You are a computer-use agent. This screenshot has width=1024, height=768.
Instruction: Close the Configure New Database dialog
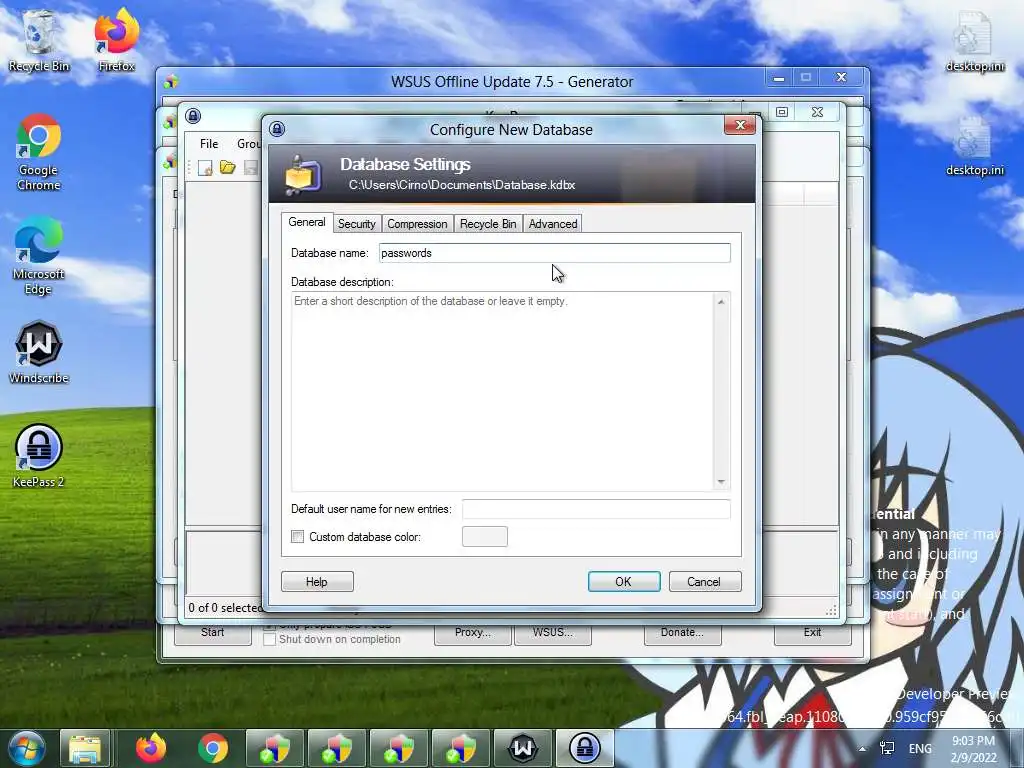[x=740, y=125]
